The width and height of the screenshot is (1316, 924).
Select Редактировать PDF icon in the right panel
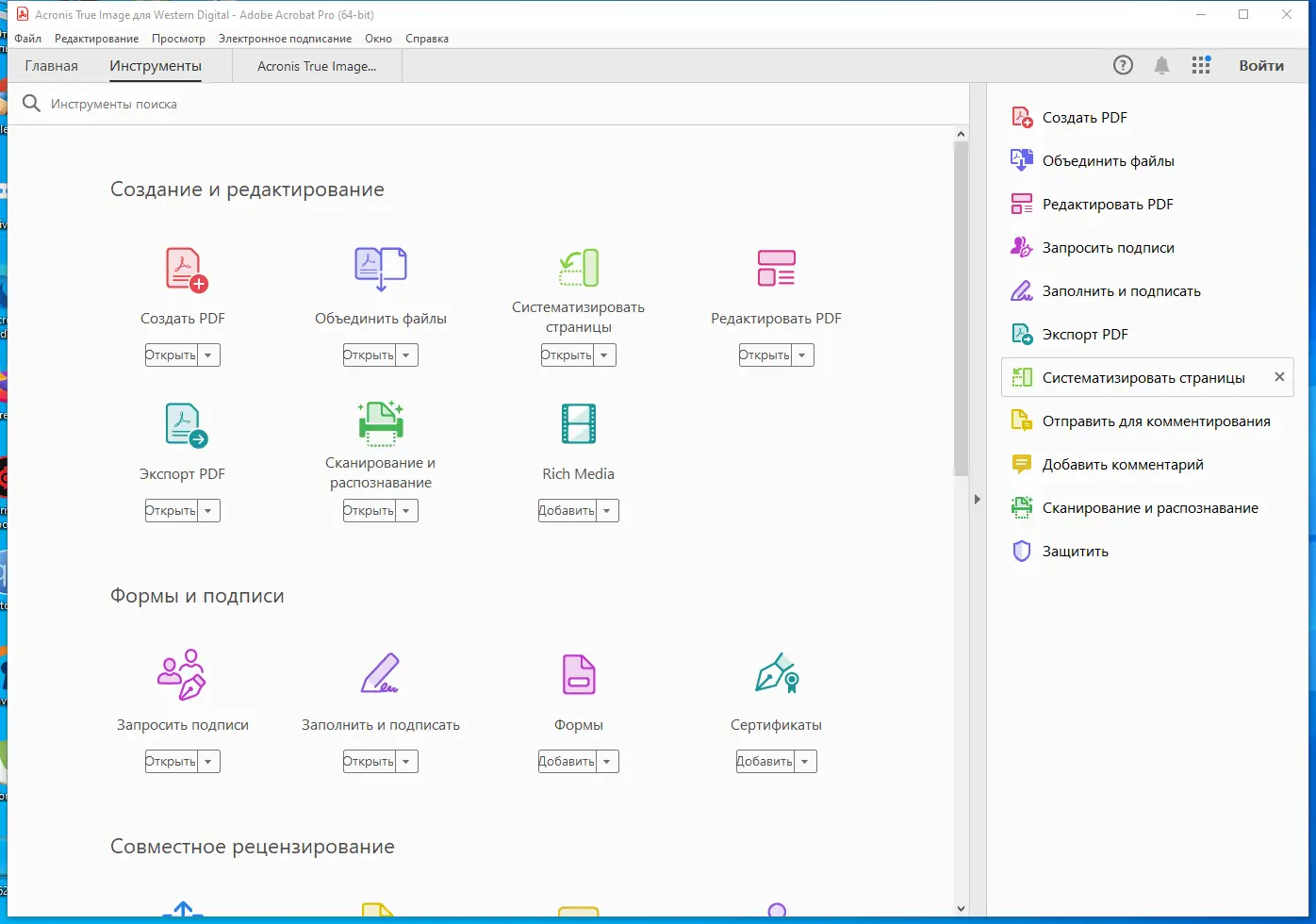[1022, 204]
